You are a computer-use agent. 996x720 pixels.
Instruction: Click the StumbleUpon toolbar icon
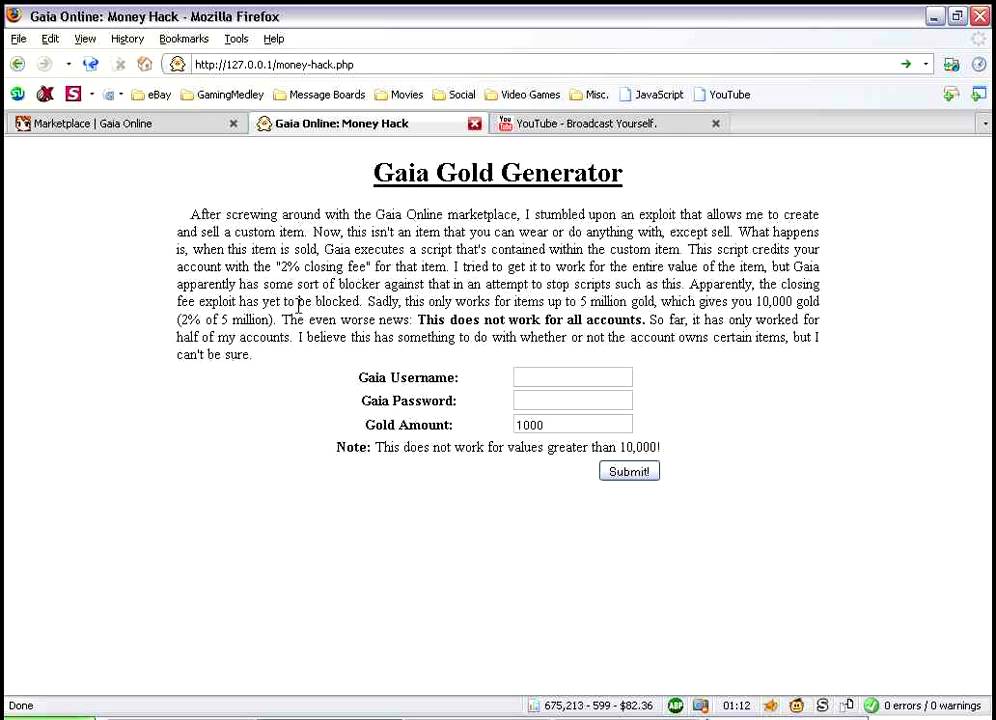pos(18,94)
